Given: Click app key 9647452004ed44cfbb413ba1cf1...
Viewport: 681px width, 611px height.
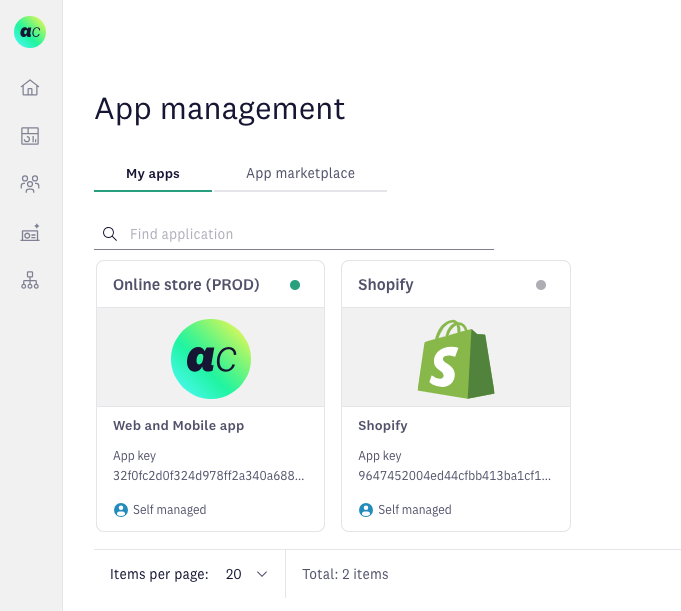Looking at the screenshot, I should (x=454, y=476).
